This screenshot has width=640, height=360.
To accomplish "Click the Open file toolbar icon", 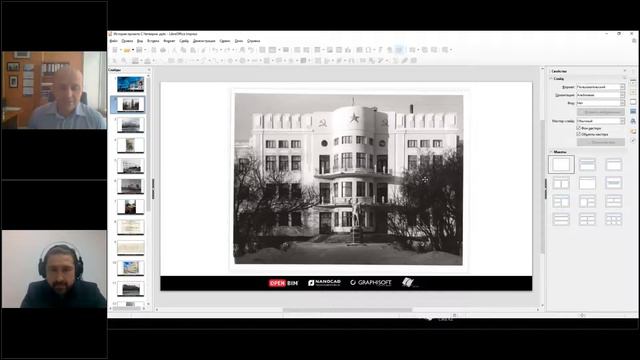I will click(127, 50).
